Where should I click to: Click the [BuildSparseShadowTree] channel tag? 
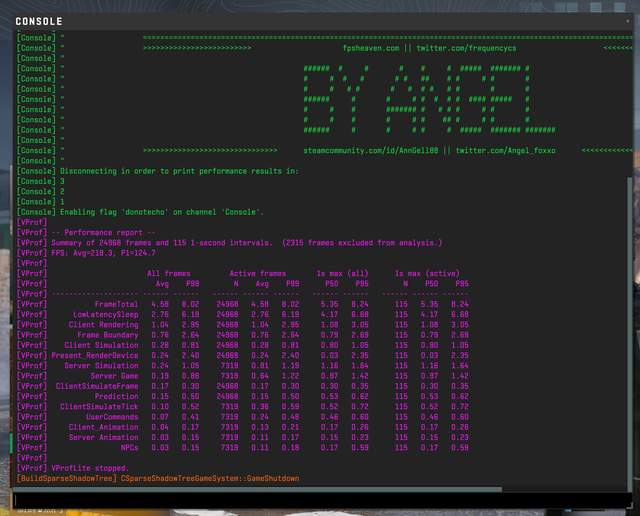[x=67, y=478]
